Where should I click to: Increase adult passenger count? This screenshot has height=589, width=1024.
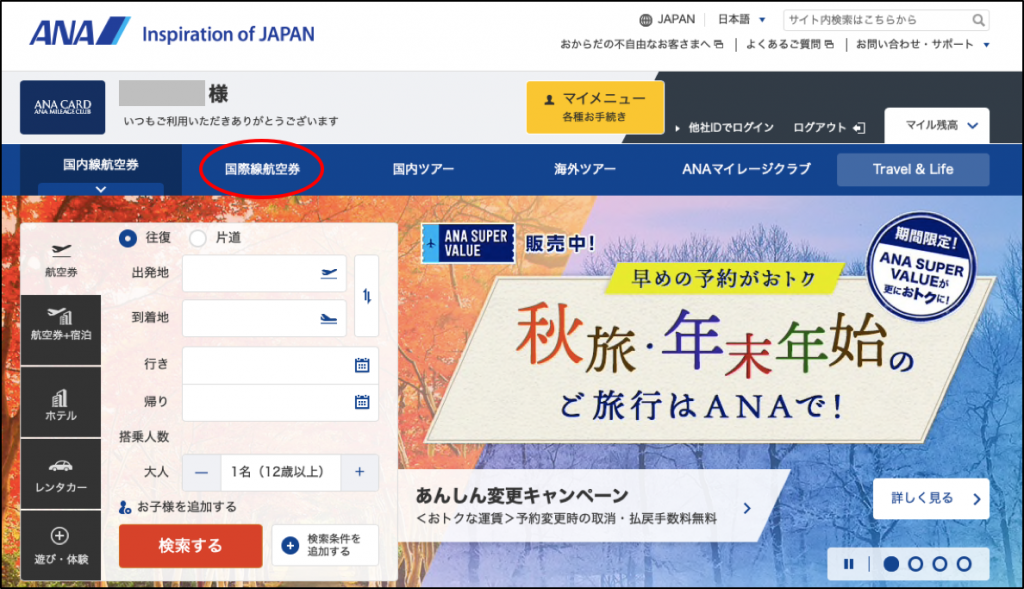pos(359,472)
